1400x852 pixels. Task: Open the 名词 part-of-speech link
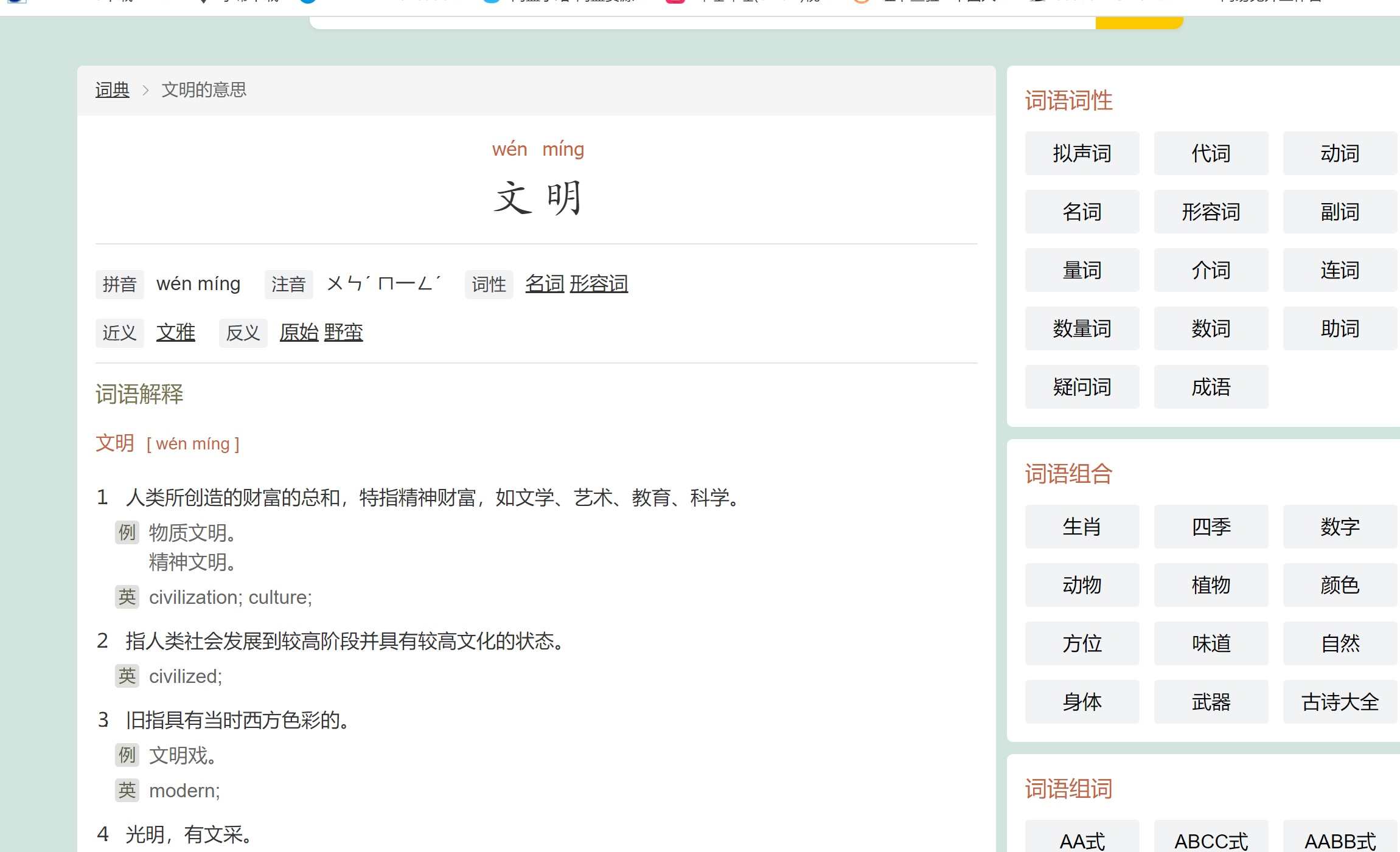(x=545, y=284)
